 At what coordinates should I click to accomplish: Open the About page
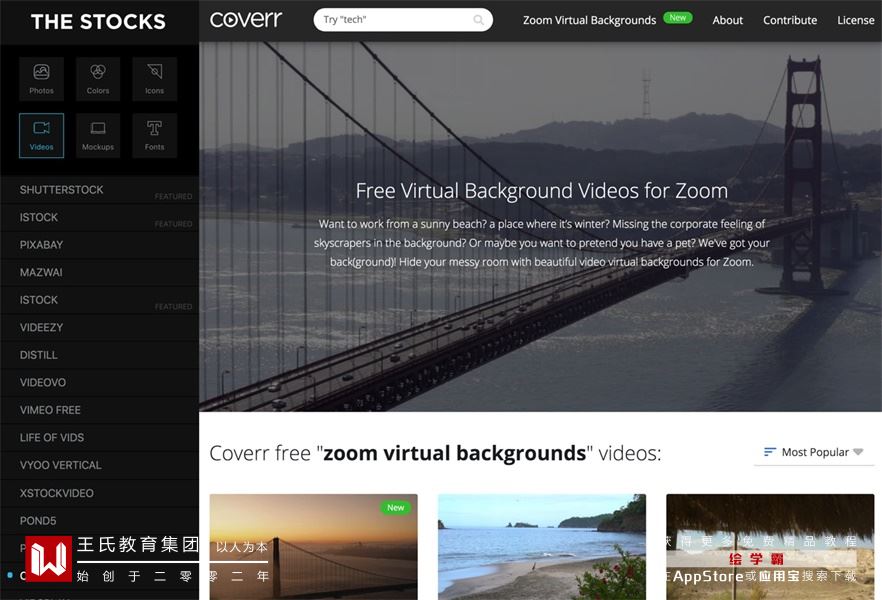coord(727,20)
